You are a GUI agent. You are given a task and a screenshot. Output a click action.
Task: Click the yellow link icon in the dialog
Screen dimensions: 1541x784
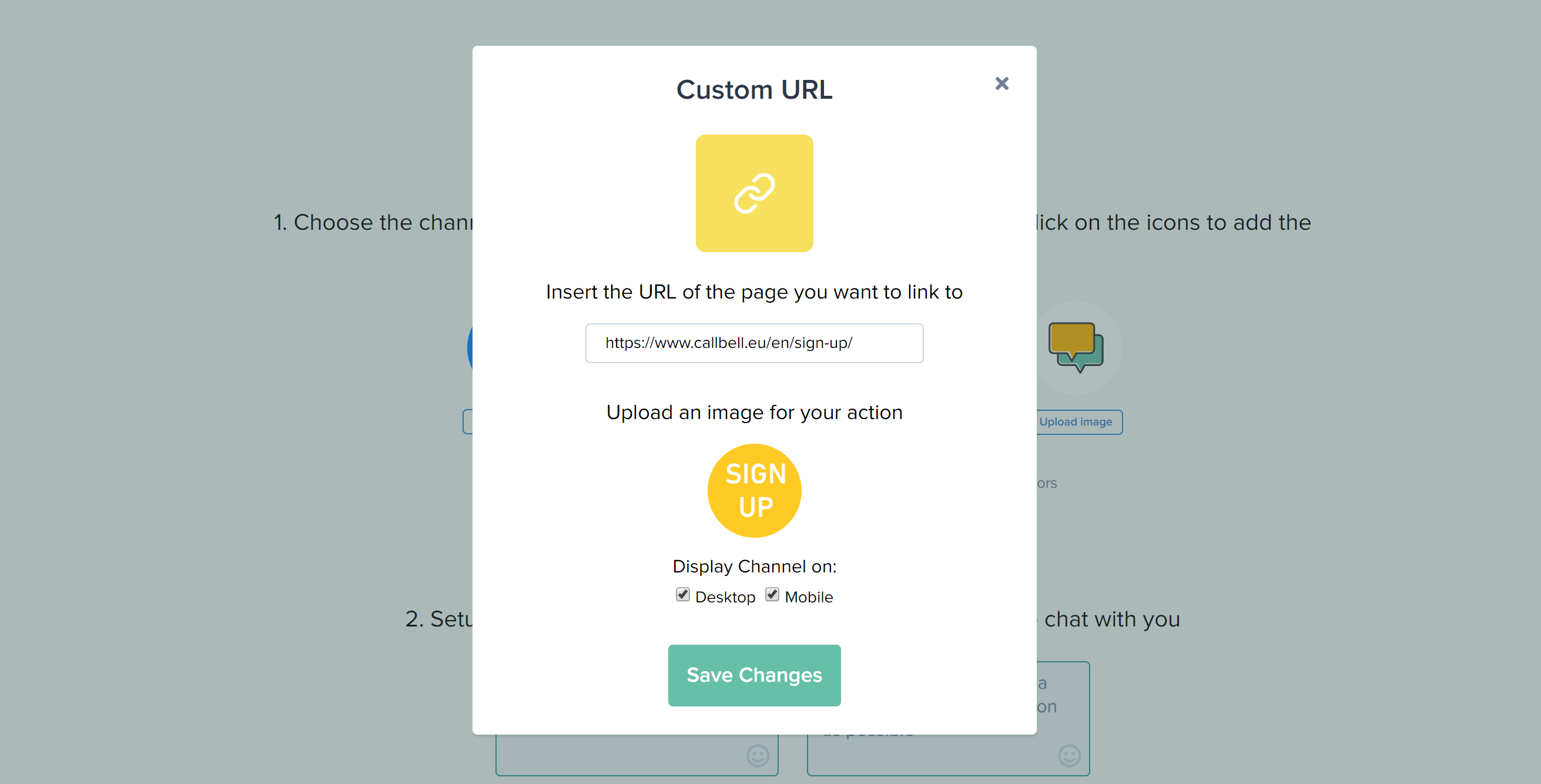click(755, 193)
